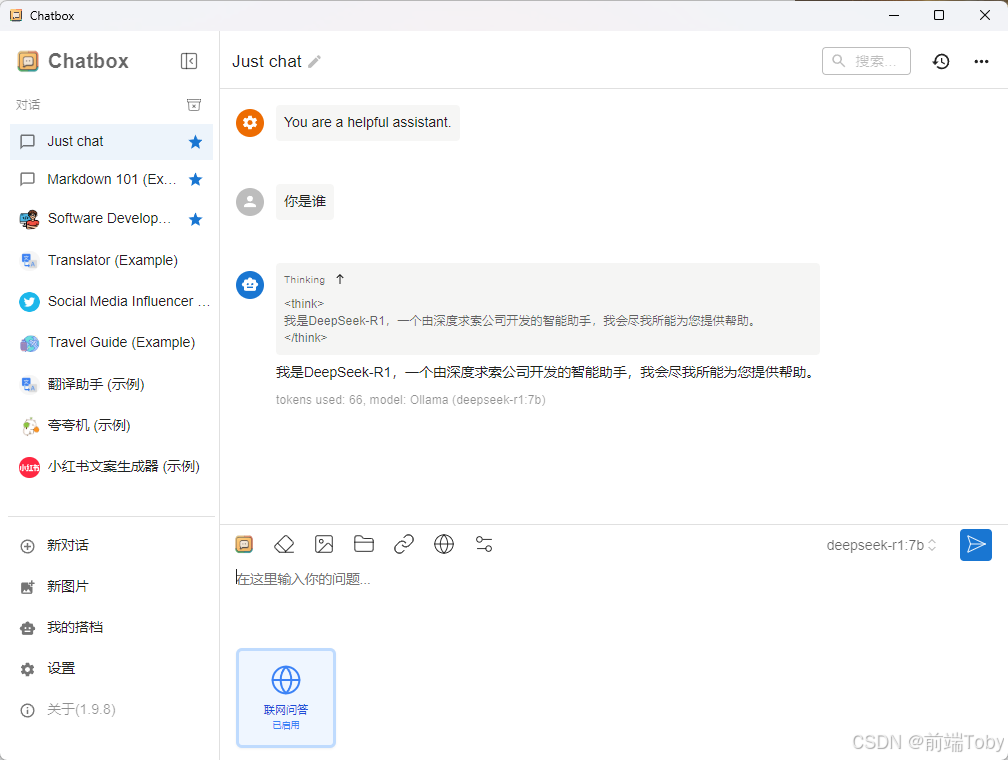Open Markdown 101 conversation

point(111,179)
